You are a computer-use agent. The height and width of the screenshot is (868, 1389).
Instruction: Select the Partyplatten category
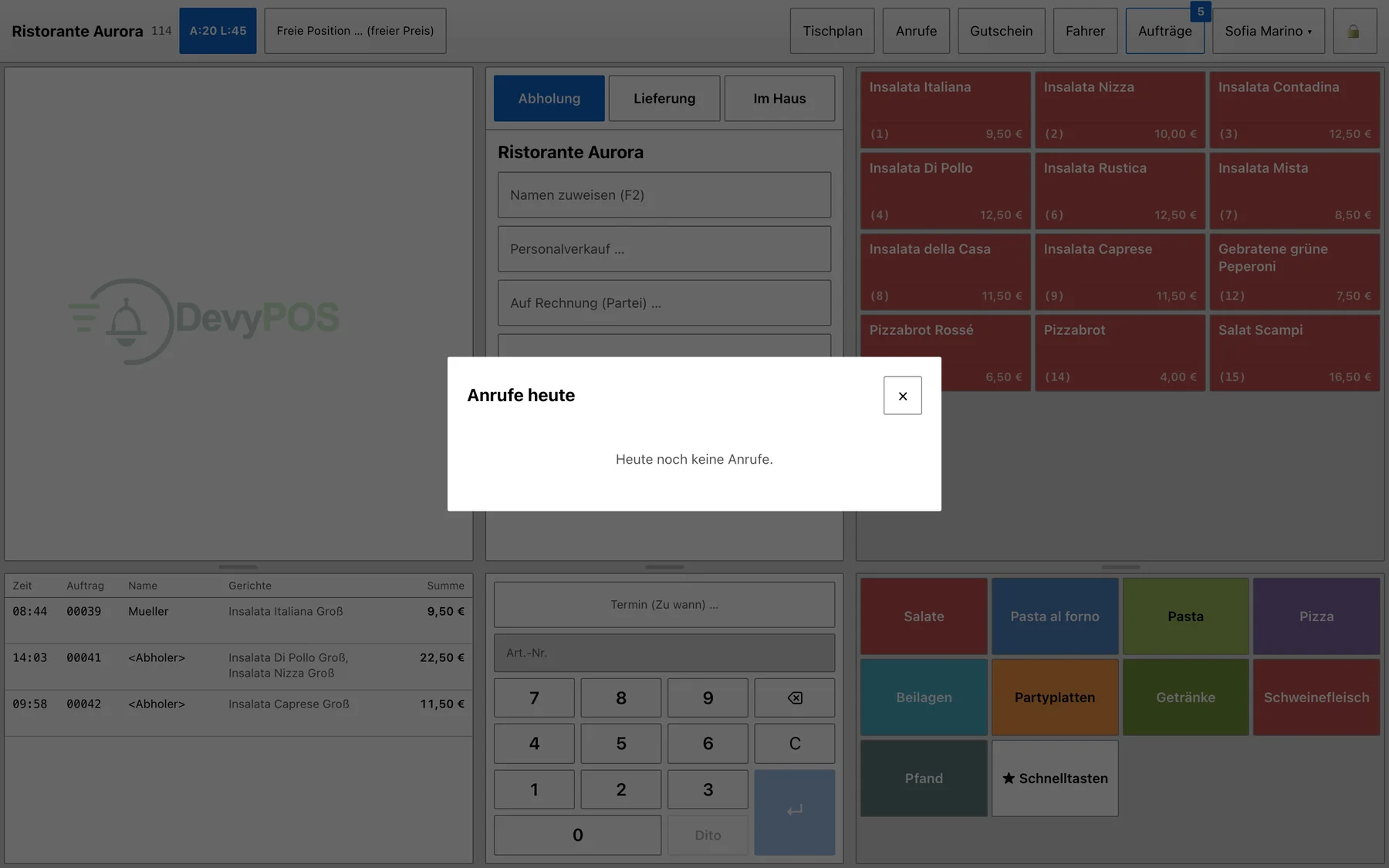coord(1054,697)
